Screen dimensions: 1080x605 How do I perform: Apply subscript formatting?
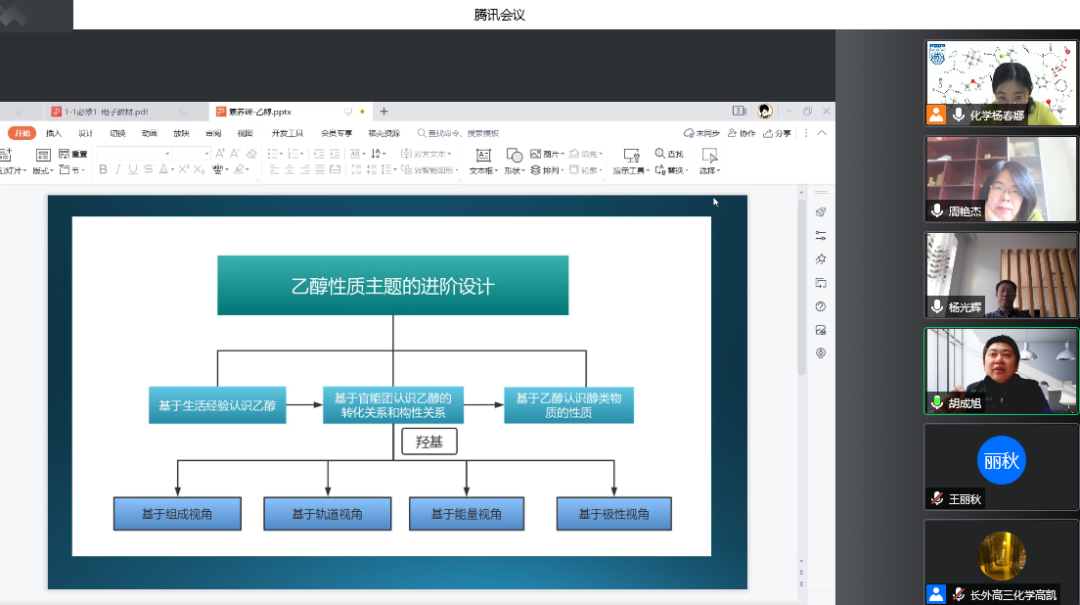pyautogui.click(x=199, y=170)
